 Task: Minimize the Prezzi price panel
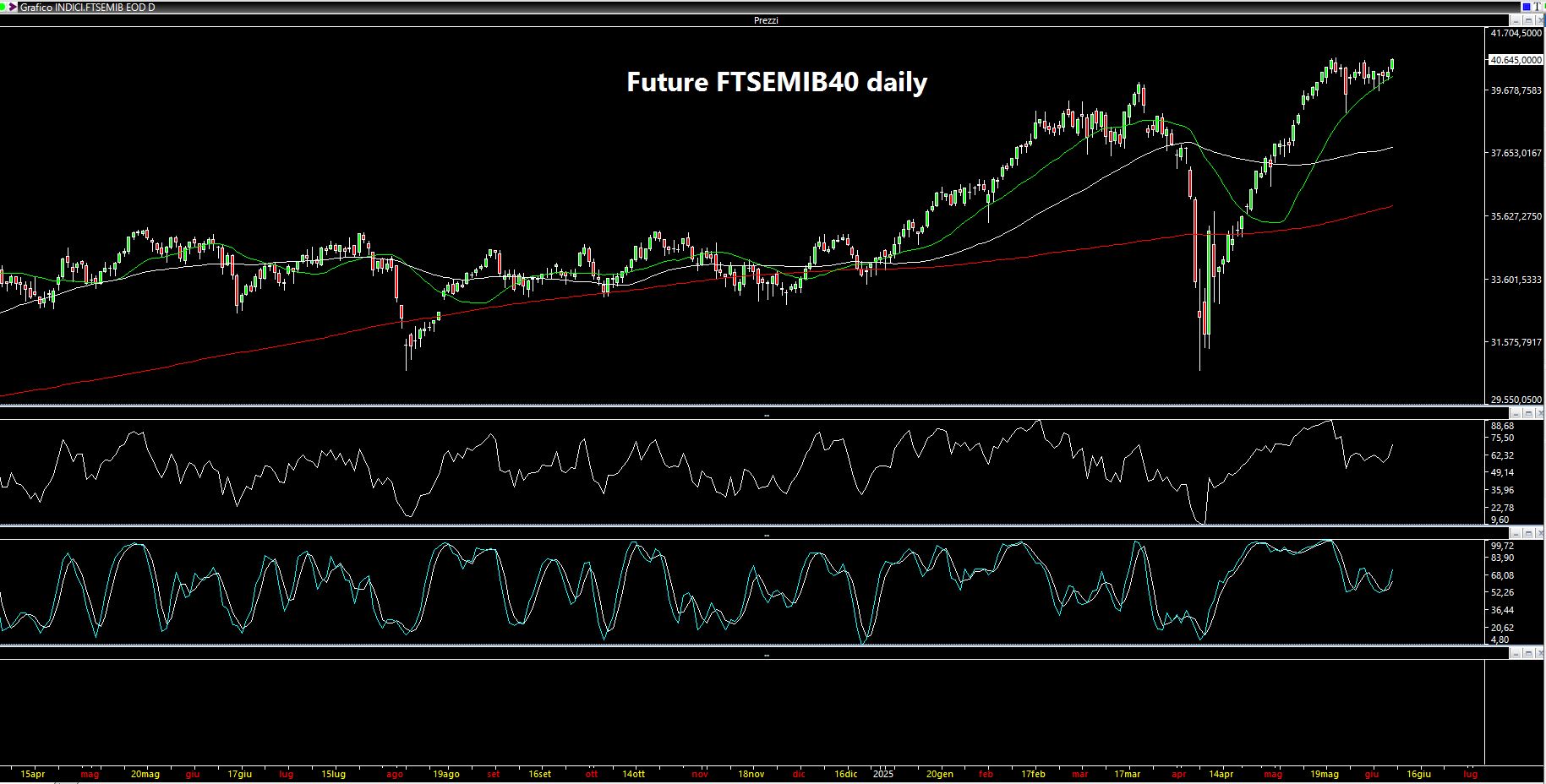pos(1516,20)
